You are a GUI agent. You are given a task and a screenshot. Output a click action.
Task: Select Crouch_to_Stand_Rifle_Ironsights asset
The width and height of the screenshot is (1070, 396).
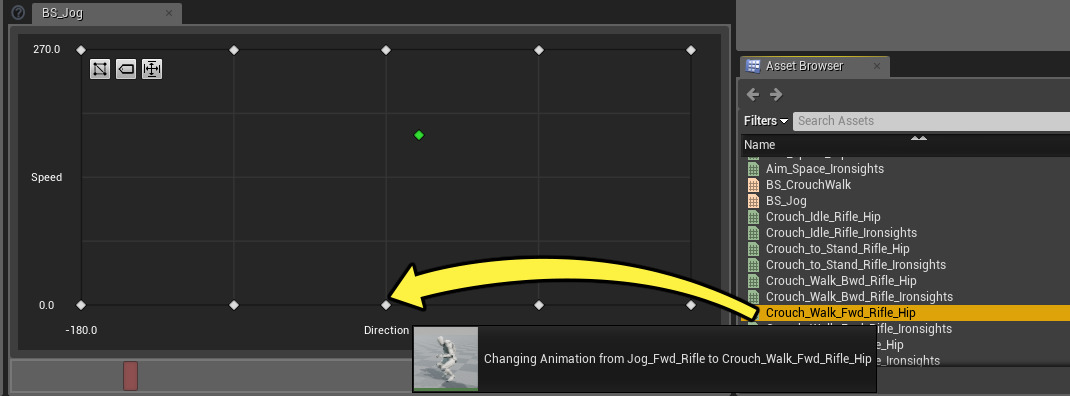[x=856, y=264]
